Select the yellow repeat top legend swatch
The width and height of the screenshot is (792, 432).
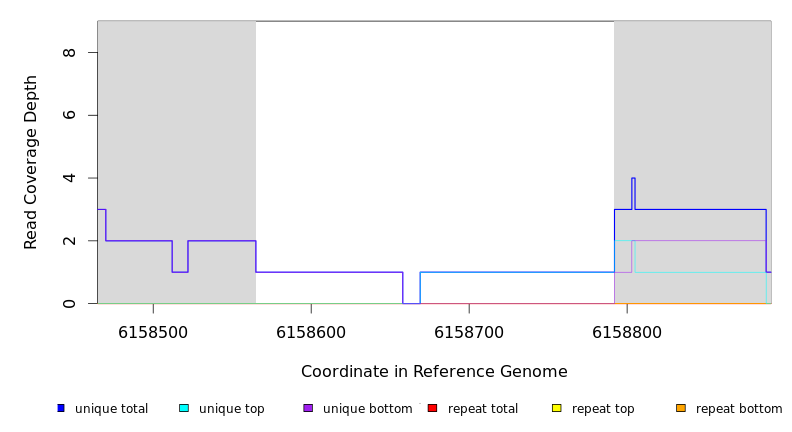pos(557,408)
